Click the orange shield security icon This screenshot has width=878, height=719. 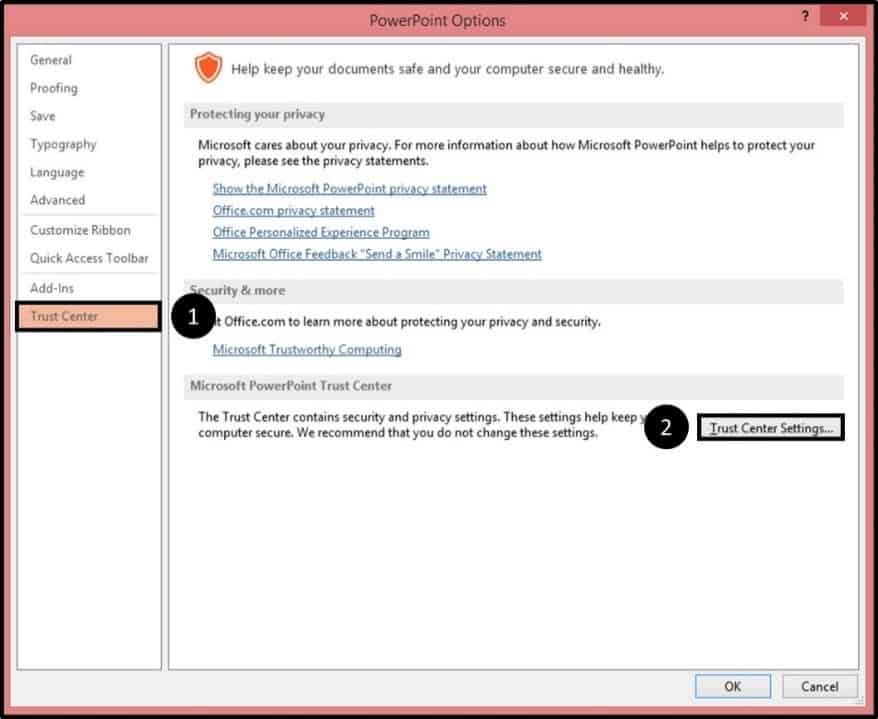(x=208, y=68)
